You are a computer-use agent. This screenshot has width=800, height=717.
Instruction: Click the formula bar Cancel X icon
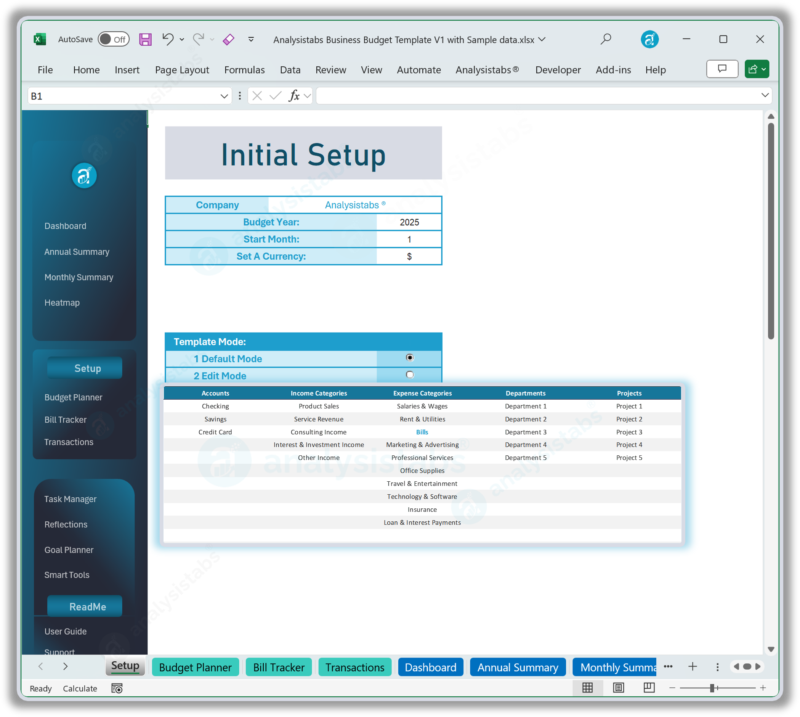tap(257, 96)
